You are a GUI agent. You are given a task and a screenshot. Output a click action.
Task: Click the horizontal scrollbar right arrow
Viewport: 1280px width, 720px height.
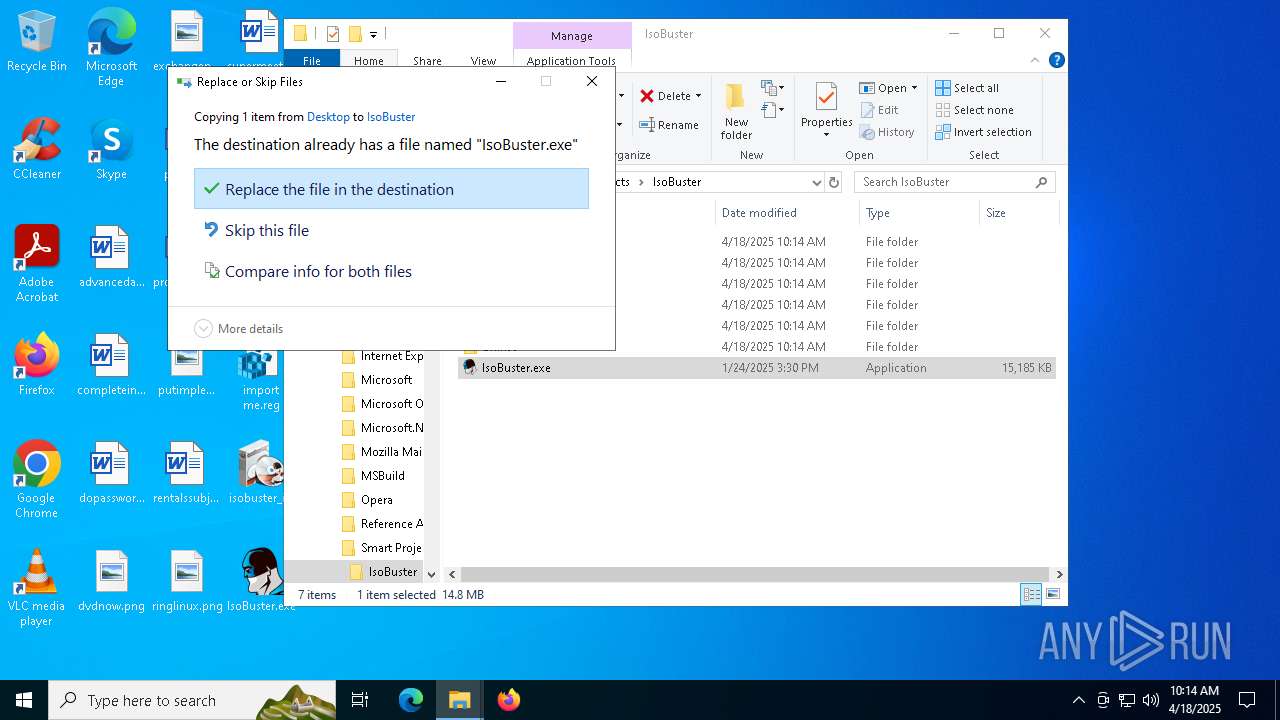[x=1059, y=574]
